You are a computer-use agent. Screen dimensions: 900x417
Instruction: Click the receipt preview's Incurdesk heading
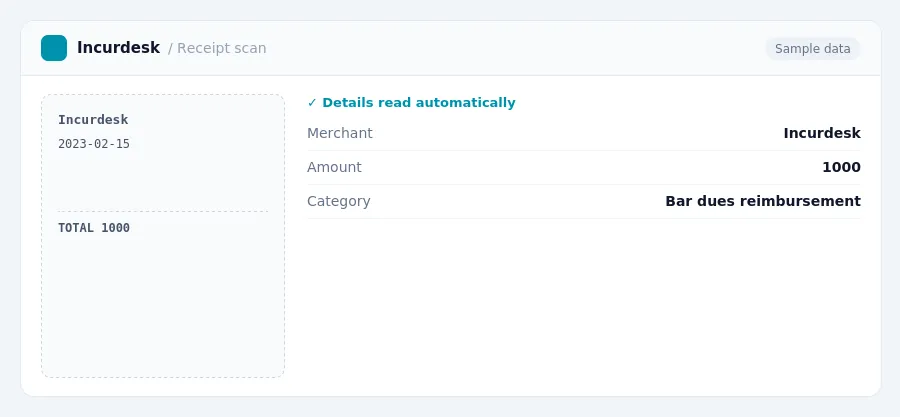pyautogui.click(x=93, y=120)
